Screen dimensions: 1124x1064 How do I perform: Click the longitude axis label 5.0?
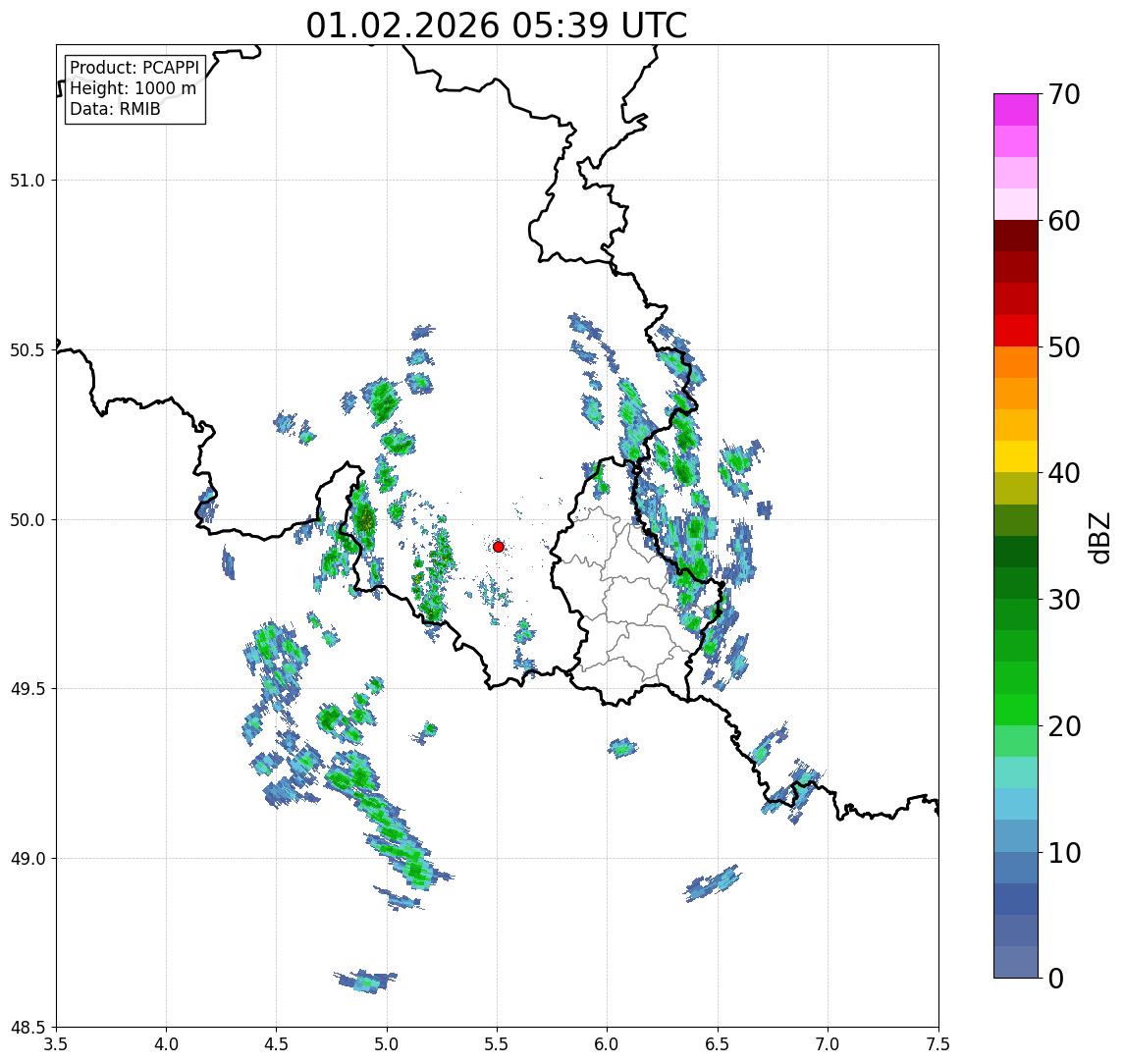[x=387, y=1044]
